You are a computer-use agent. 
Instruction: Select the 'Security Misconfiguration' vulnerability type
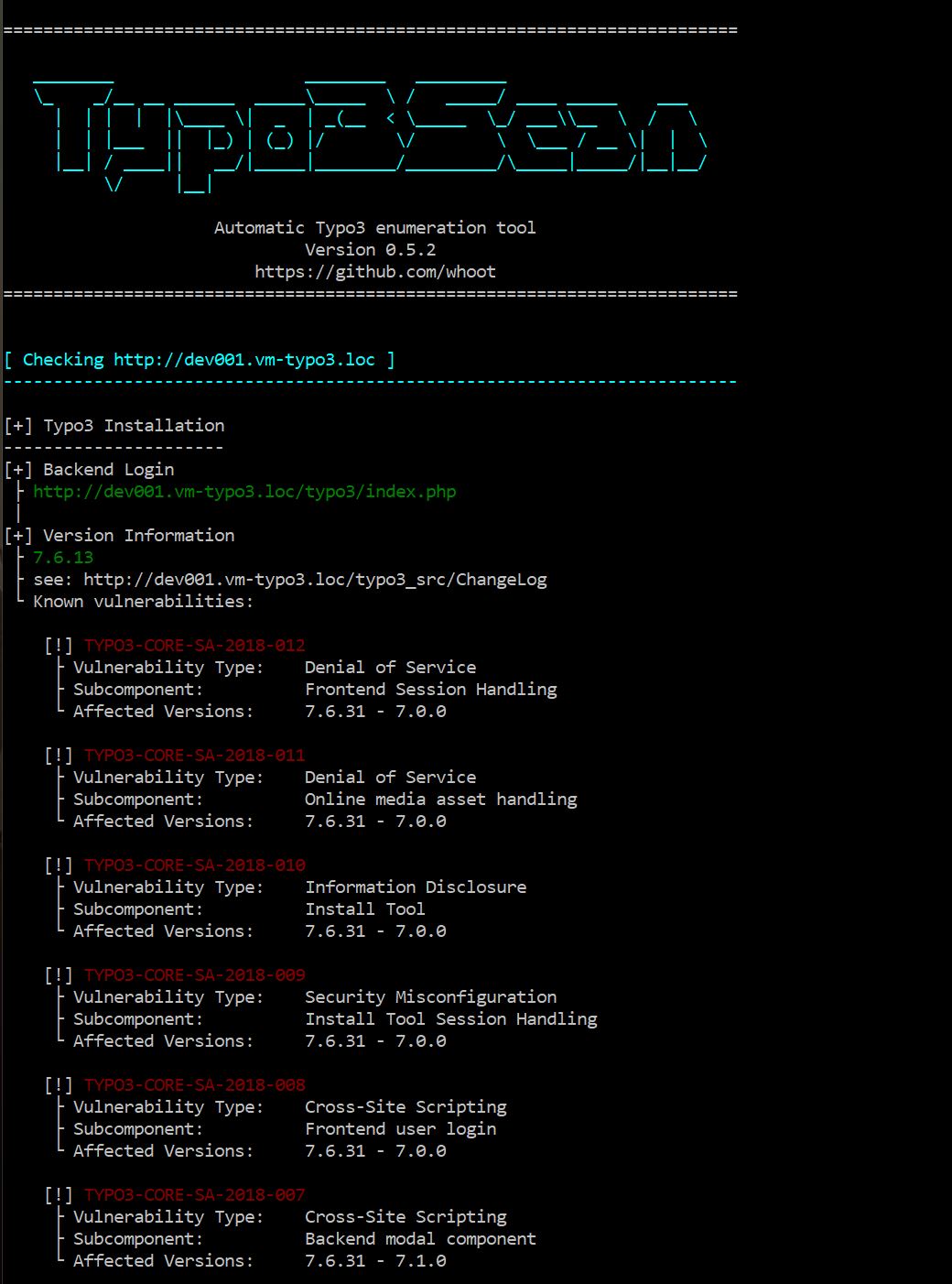click(x=430, y=997)
